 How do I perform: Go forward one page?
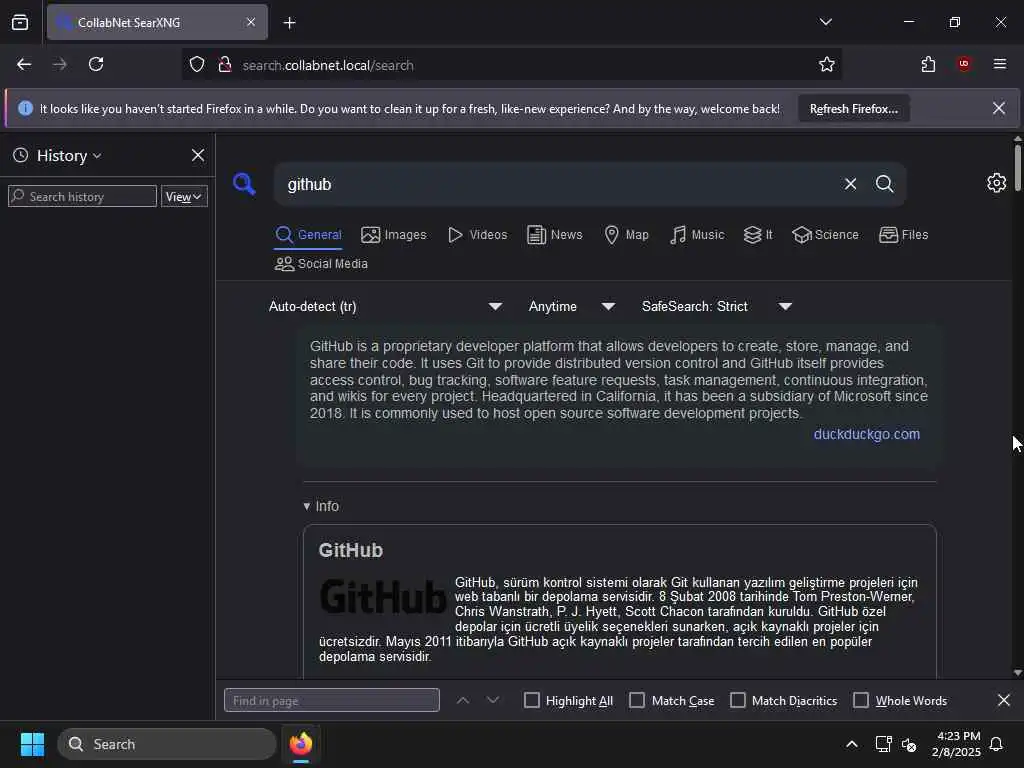[59, 64]
